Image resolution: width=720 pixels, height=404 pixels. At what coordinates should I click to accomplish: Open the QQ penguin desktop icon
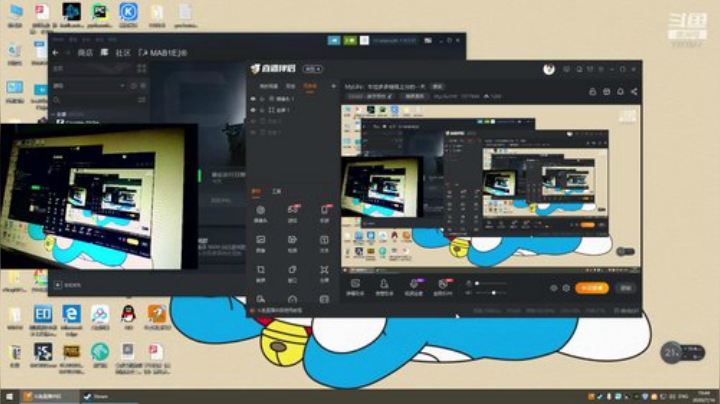[128, 317]
